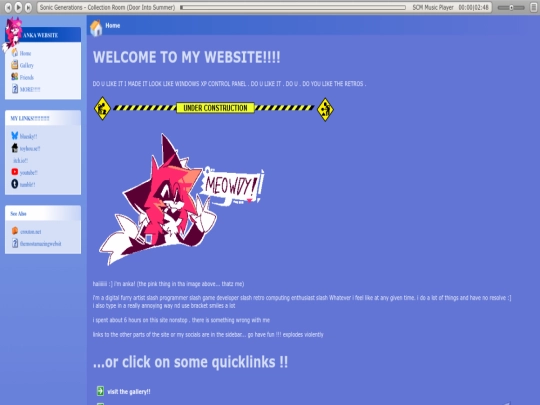540x405 pixels.
Task: Click the house icon beside Home header
Action: coord(96,28)
